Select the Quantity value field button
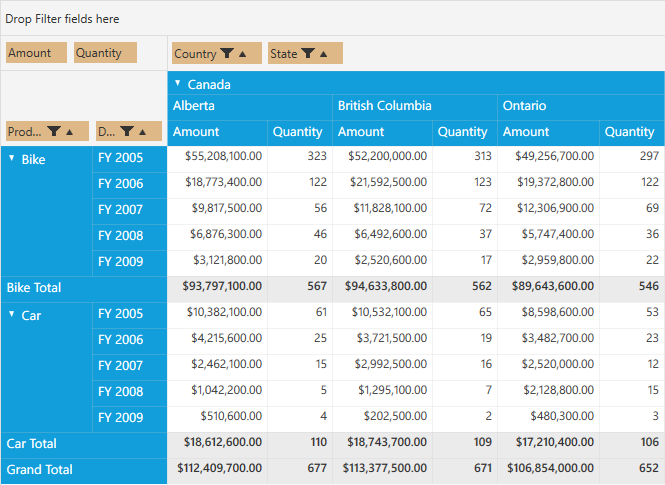 [105, 53]
